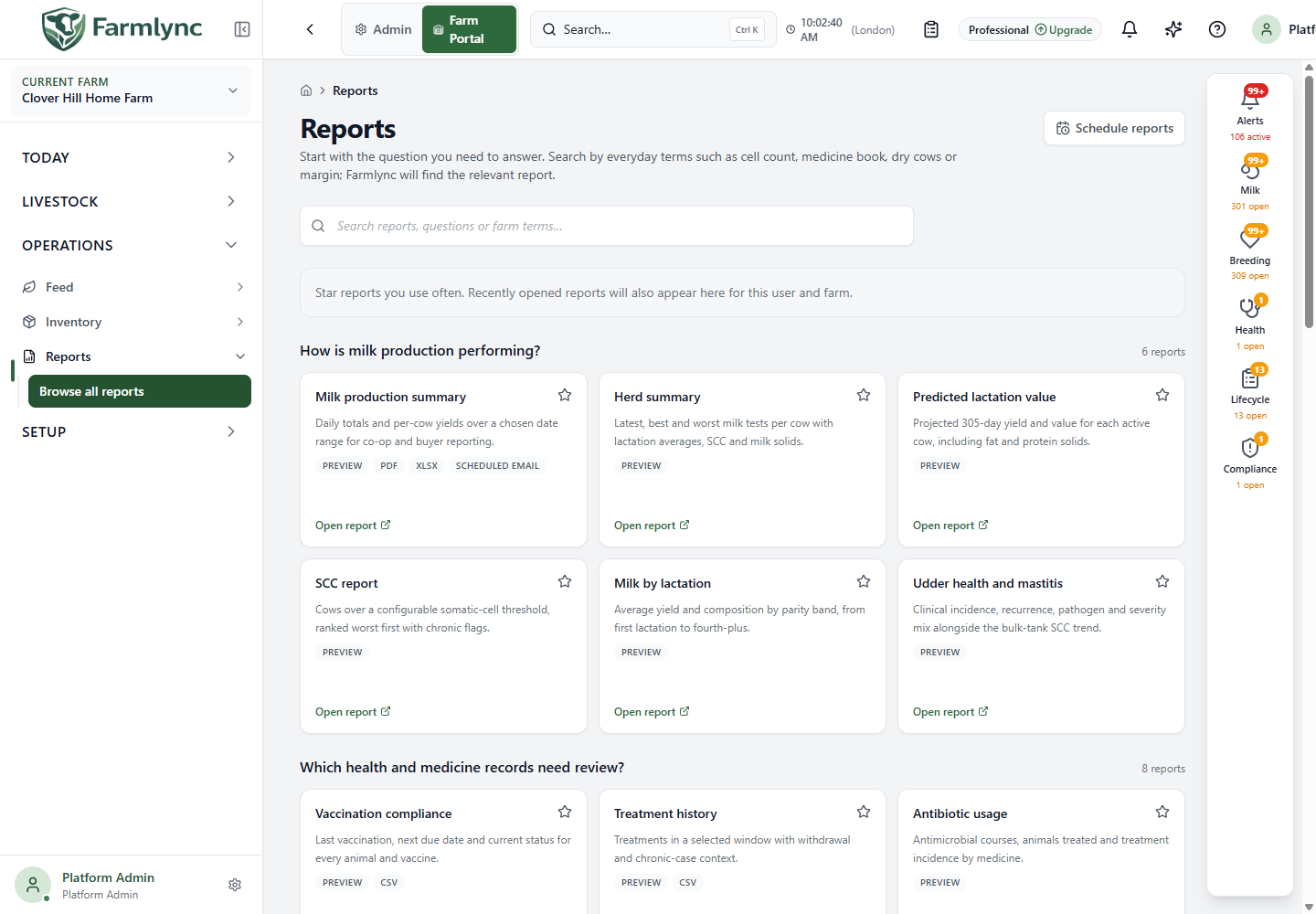Switch to the Farm Portal tab
Viewport: 1316px width, 914px height.
tap(469, 29)
